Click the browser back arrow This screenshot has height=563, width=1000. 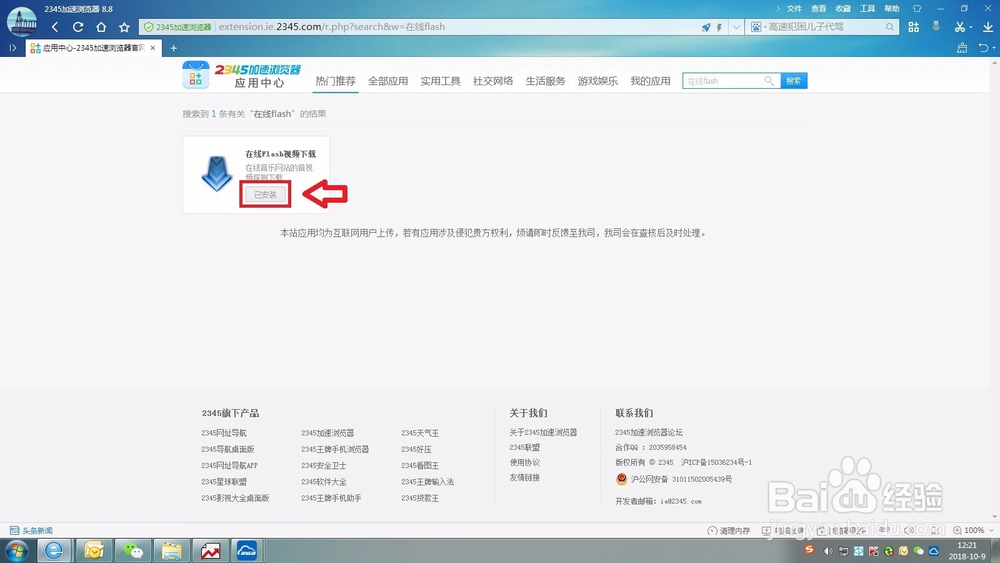click(55, 27)
